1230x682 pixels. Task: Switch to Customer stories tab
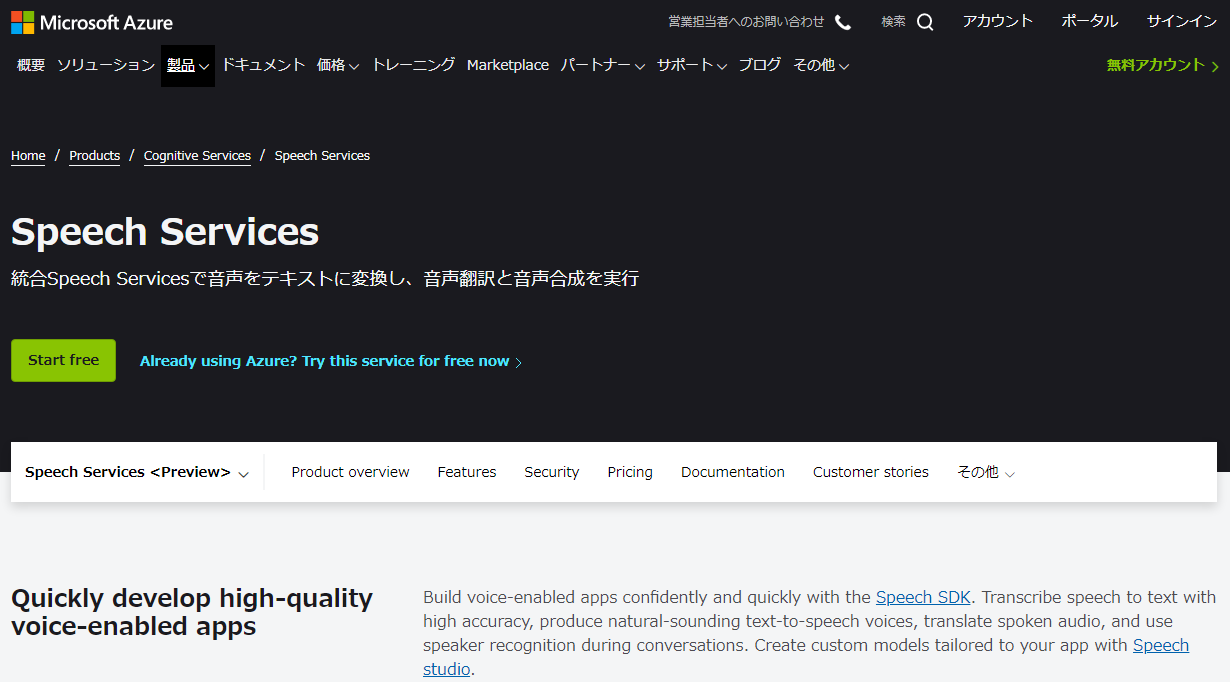871,472
